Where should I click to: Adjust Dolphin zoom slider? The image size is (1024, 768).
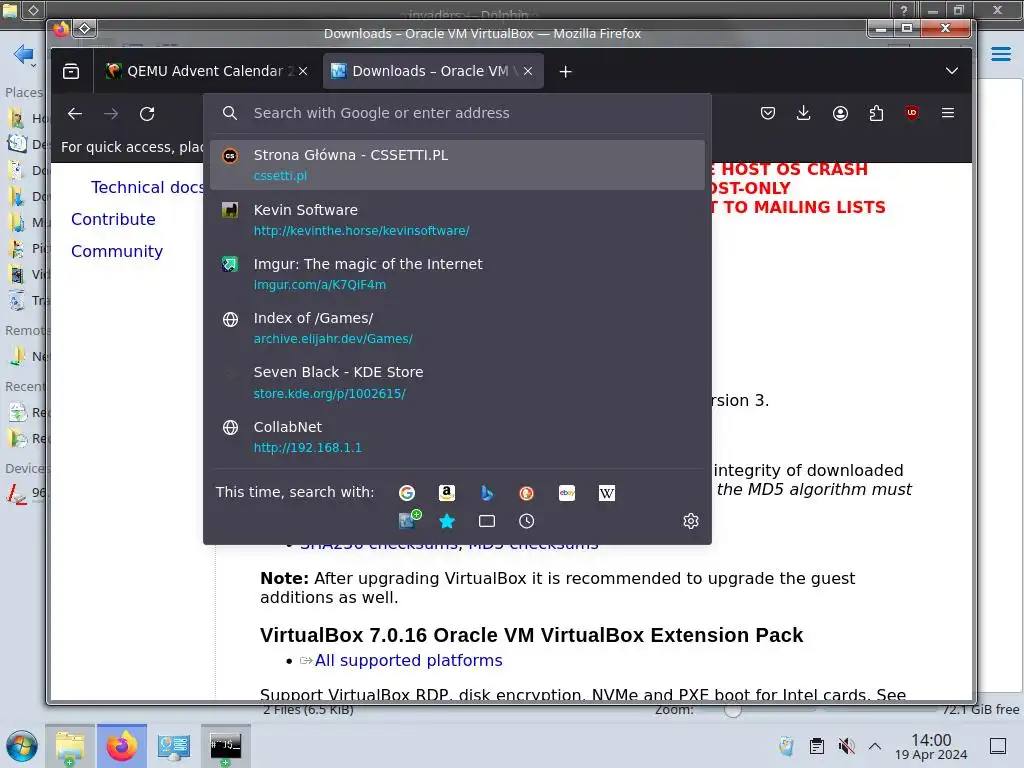click(756, 709)
